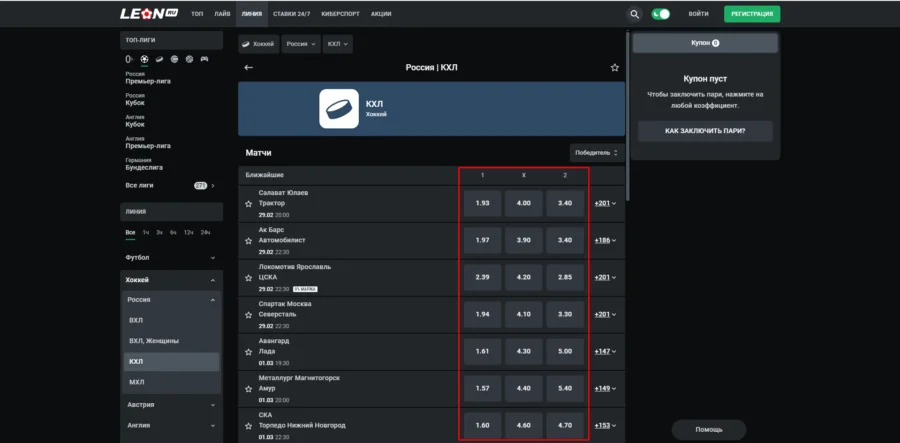Expand +201 markets for Салават Юлаев match
This screenshot has width=900, height=443.
[605, 204]
